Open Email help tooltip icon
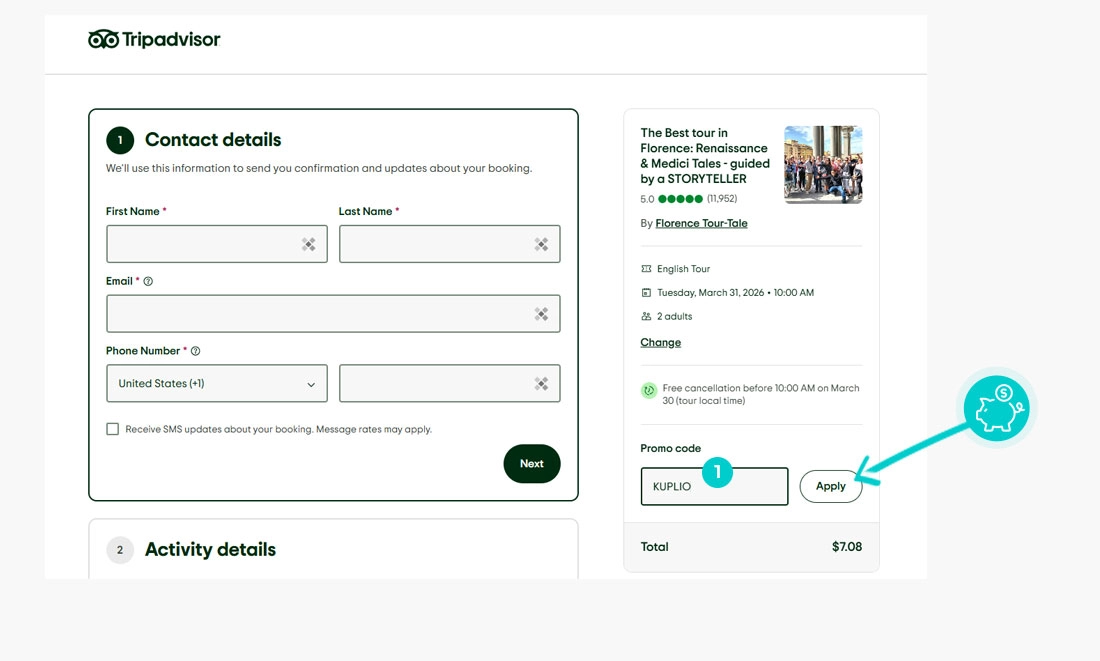The image size is (1100, 661). point(148,281)
